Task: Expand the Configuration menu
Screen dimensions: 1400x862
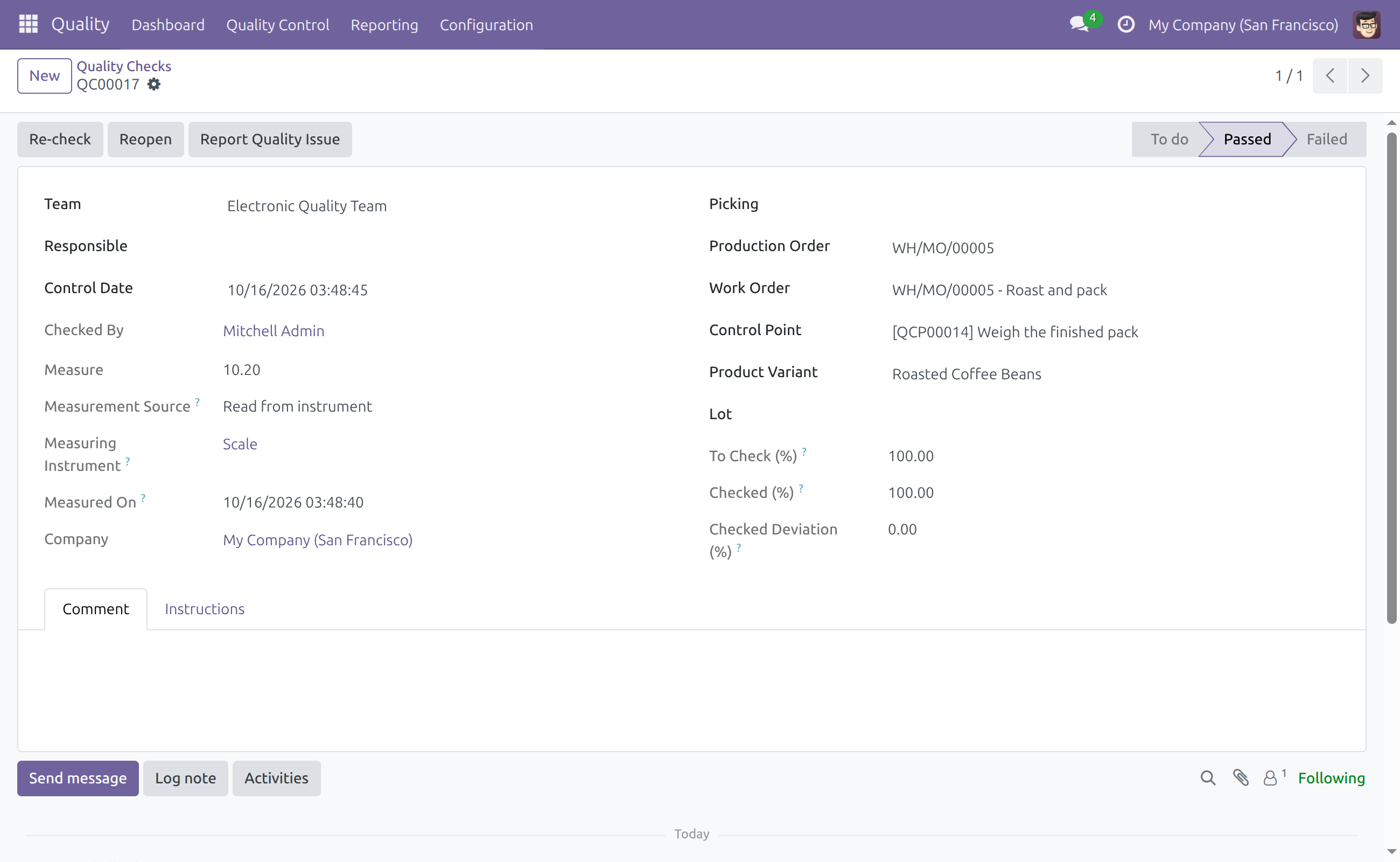Action: 486,25
